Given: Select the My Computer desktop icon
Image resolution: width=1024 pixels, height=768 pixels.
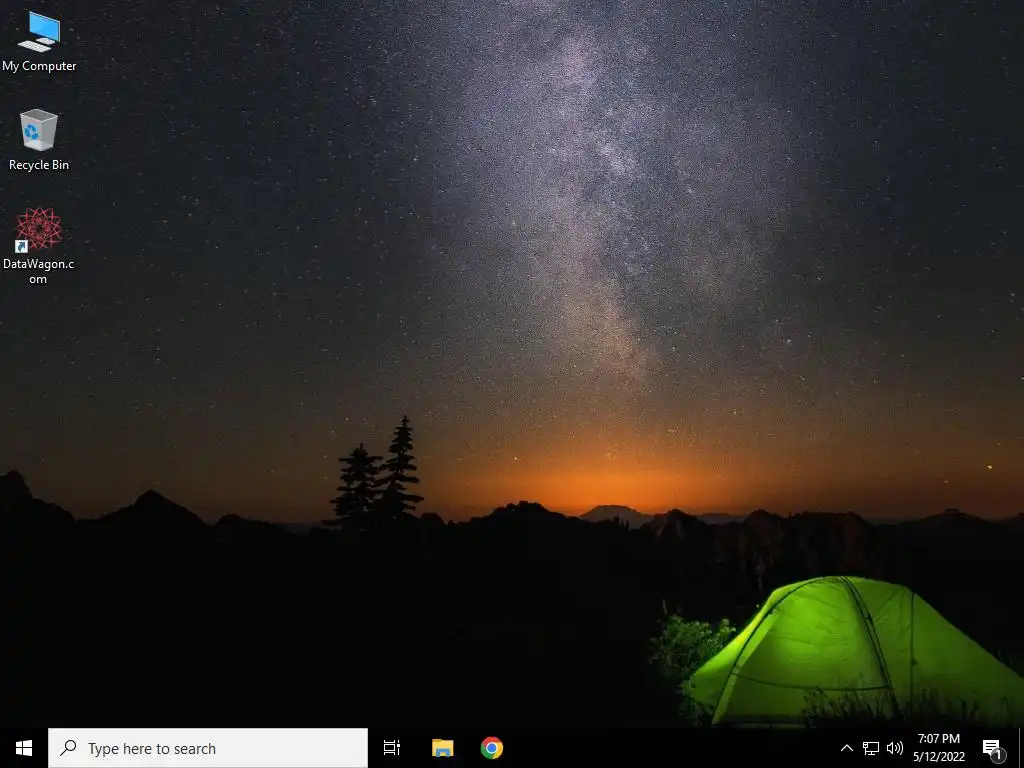Looking at the screenshot, I should point(39,42).
